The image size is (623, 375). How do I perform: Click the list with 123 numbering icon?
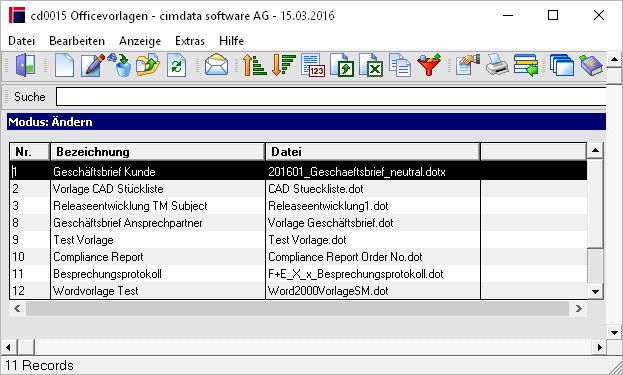[313, 65]
